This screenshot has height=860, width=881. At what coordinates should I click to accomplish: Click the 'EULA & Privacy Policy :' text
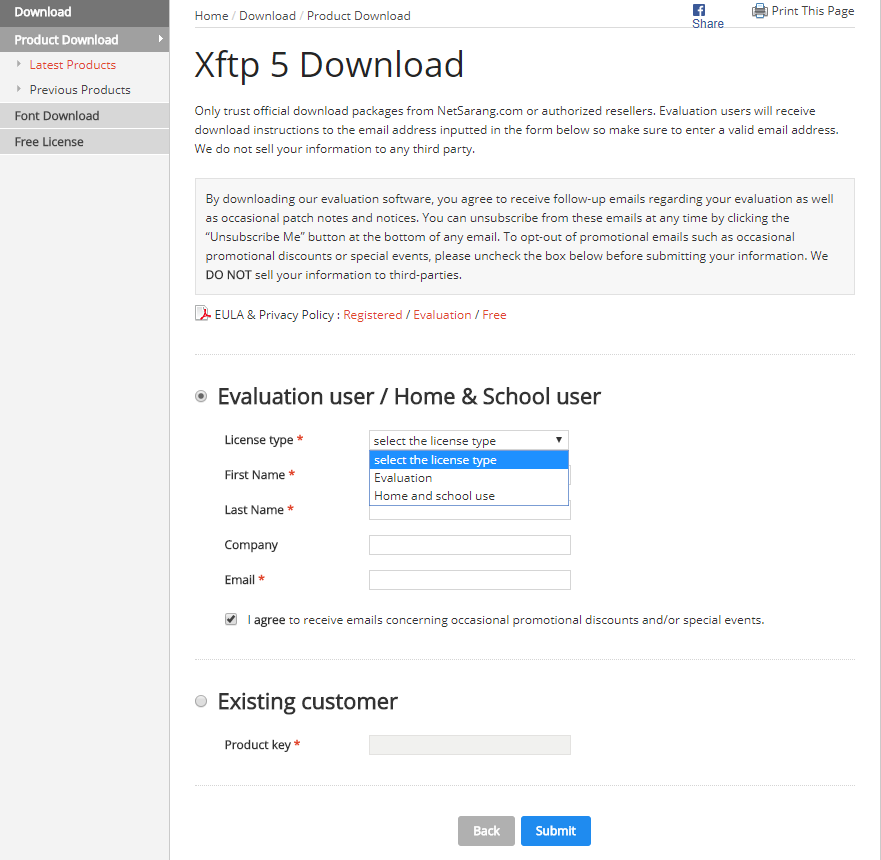[277, 315]
